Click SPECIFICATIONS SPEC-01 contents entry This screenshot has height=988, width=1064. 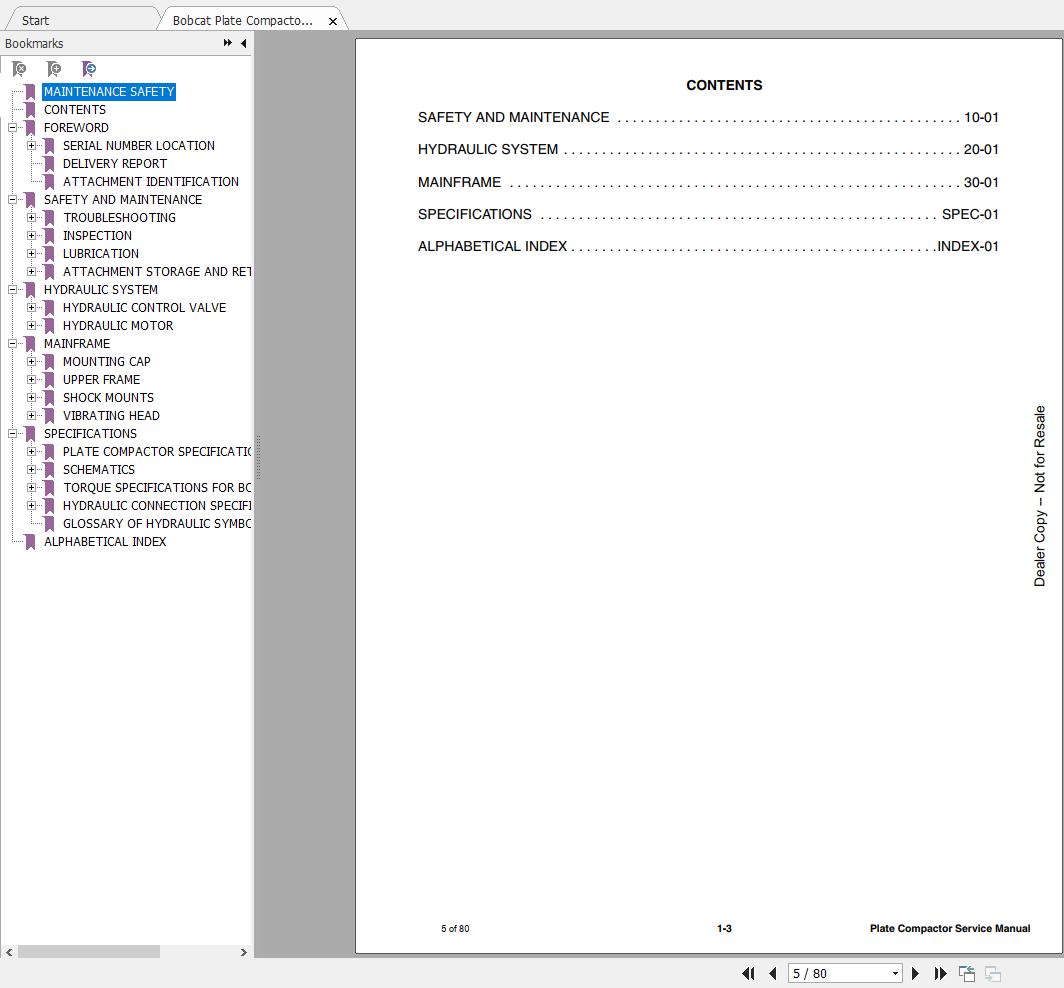pyautogui.click(x=708, y=214)
